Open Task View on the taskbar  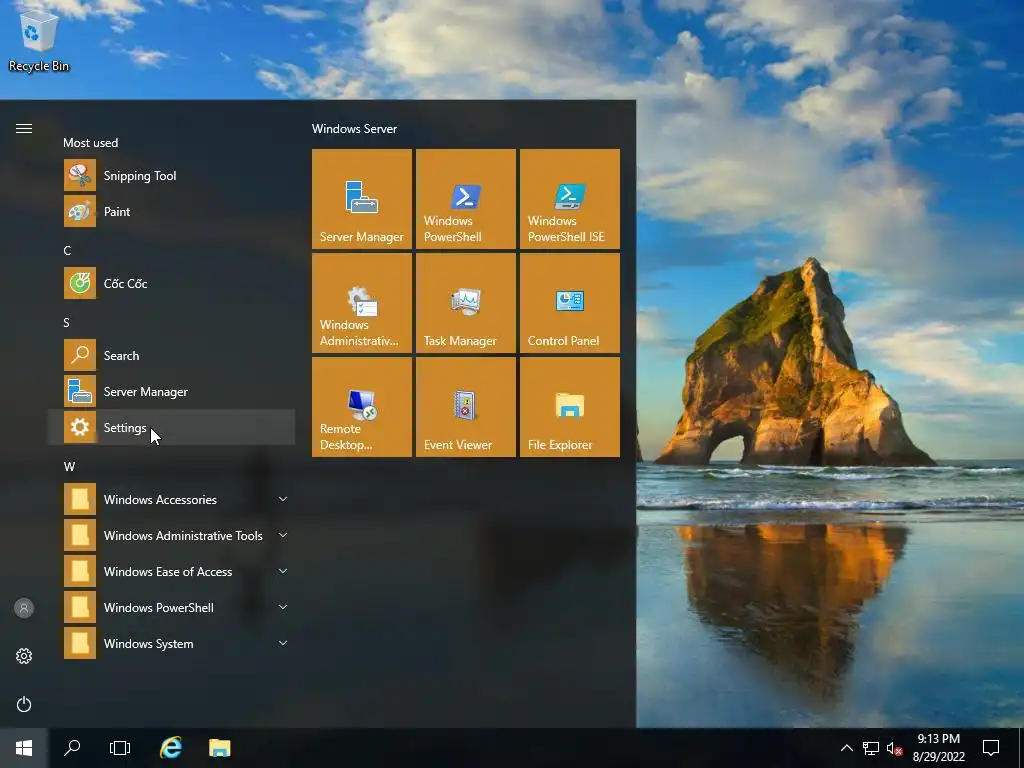[120, 748]
